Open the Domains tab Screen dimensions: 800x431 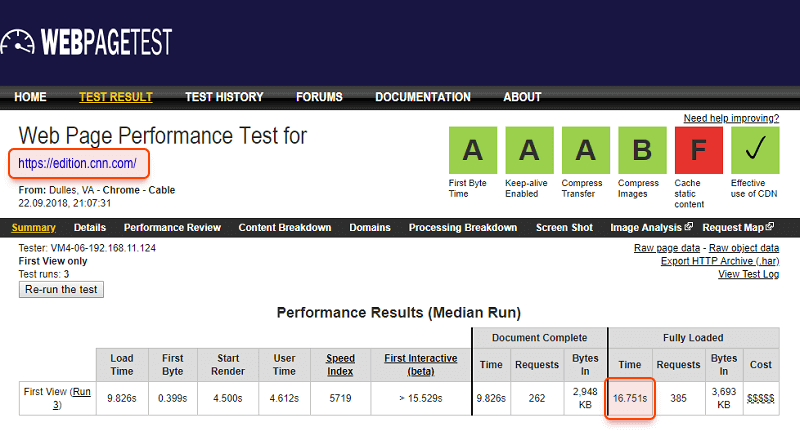(x=370, y=227)
